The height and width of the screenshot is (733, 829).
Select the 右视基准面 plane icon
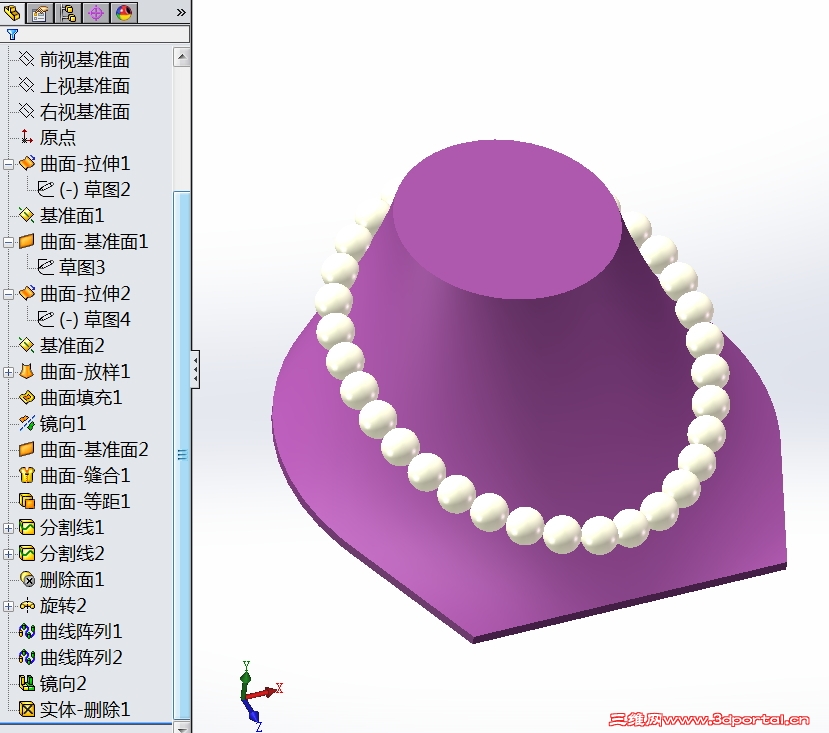pos(26,111)
